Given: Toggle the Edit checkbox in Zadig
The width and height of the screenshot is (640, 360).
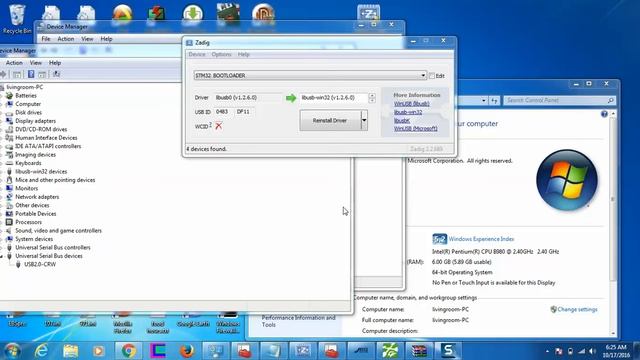Looking at the screenshot, I should click(432, 76).
